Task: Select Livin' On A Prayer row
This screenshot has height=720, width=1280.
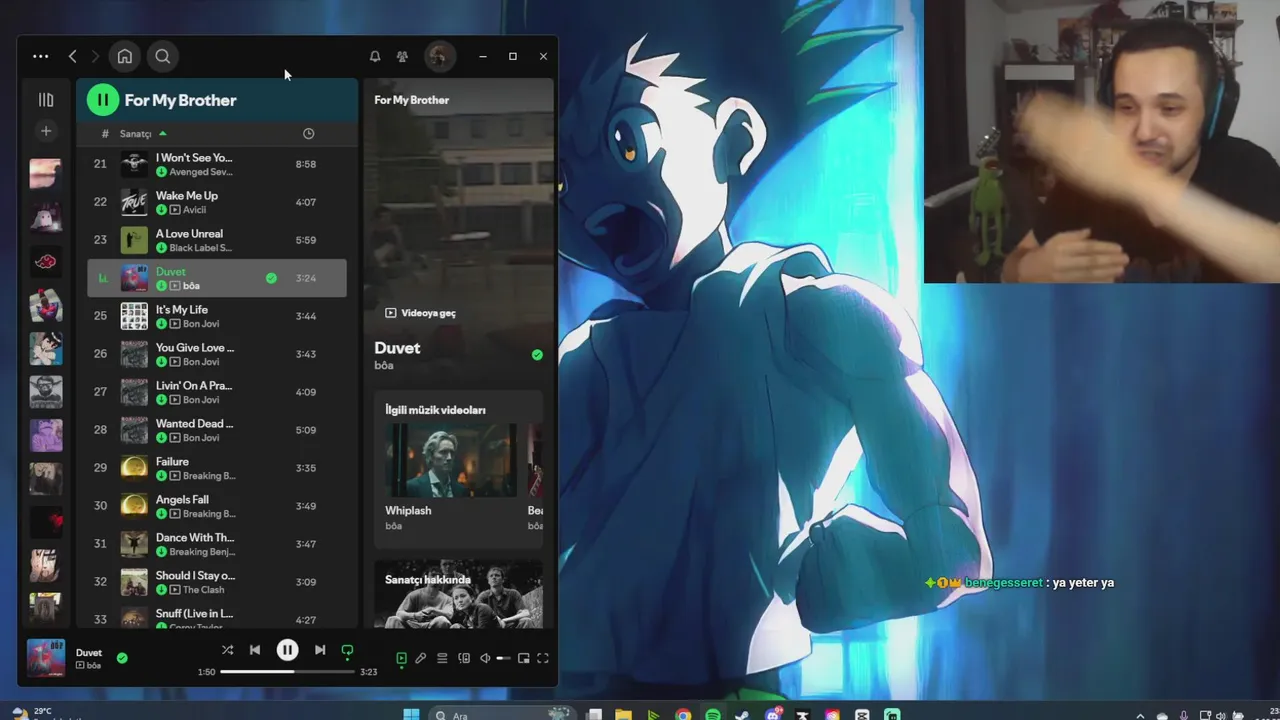Action: click(x=217, y=392)
